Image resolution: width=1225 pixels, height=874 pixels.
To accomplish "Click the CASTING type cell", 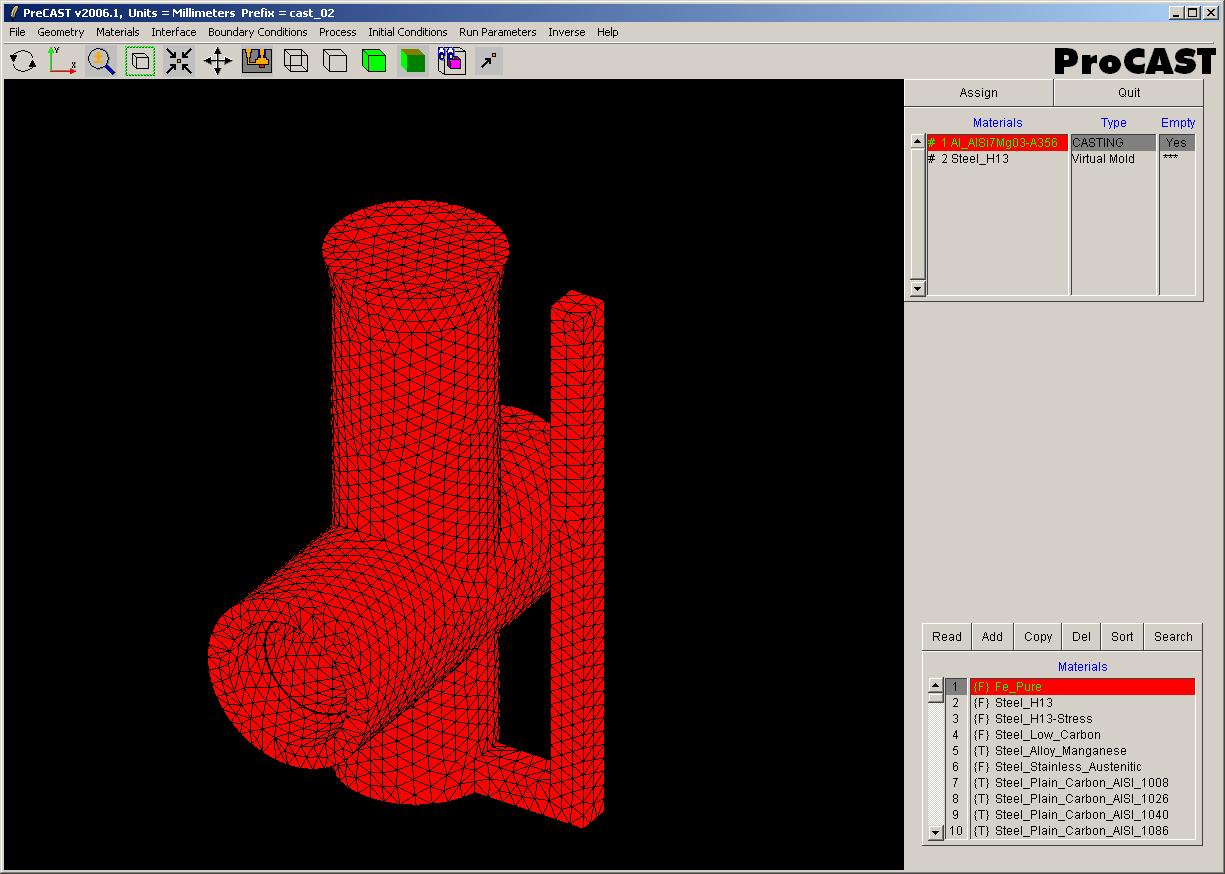I will (x=1113, y=143).
